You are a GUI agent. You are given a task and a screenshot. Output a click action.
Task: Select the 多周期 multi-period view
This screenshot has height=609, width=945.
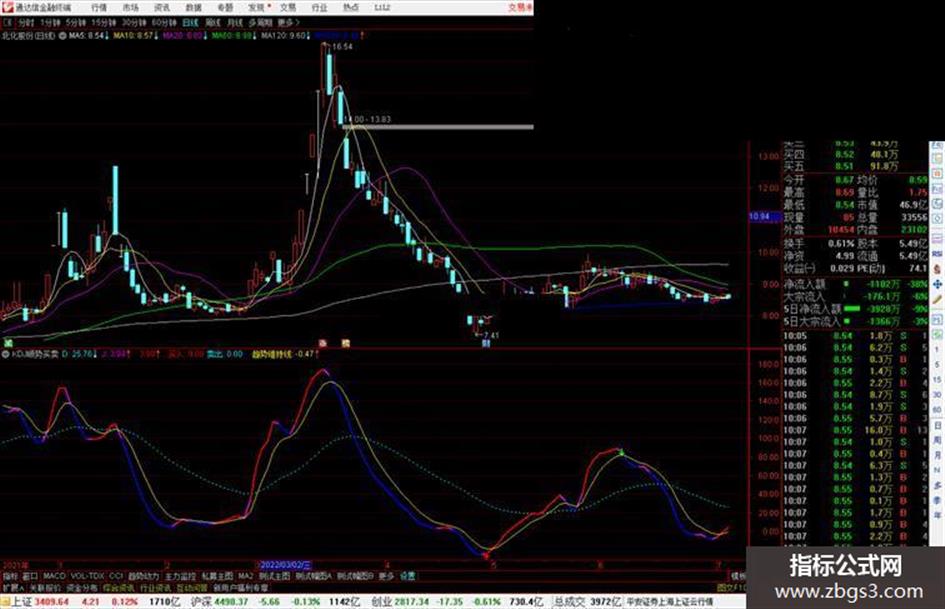point(260,22)
